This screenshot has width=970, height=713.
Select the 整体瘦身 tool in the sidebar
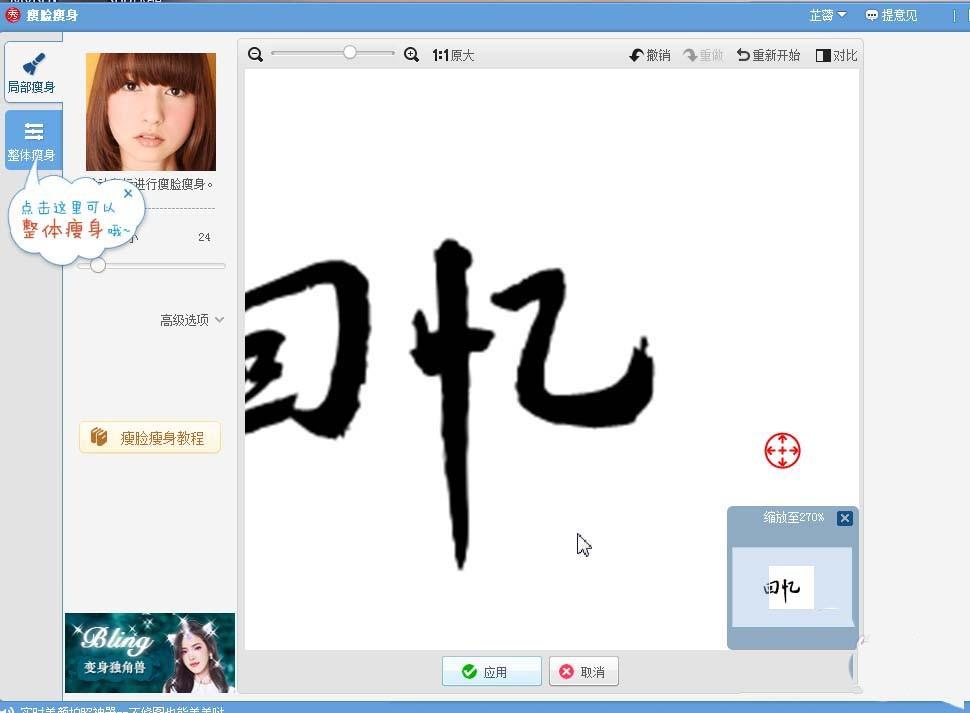point(32,138)
